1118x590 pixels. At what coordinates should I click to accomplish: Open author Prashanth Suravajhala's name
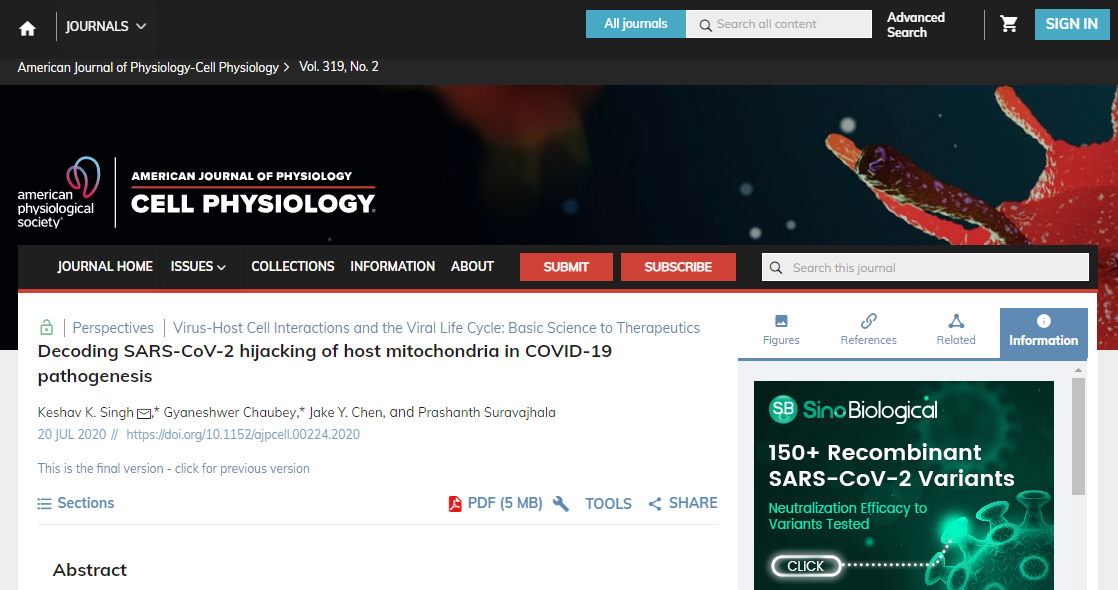pyautogui.click(x=486, y=412)
